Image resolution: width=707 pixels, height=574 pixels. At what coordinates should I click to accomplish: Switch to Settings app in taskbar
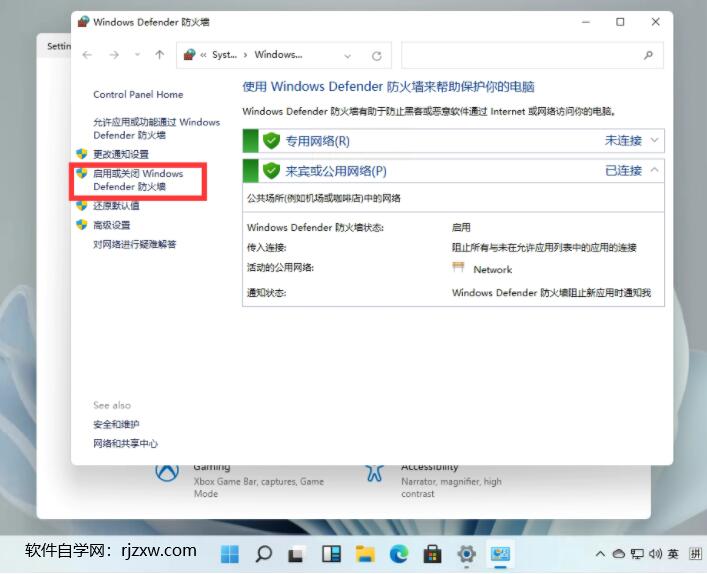(467, 554)
